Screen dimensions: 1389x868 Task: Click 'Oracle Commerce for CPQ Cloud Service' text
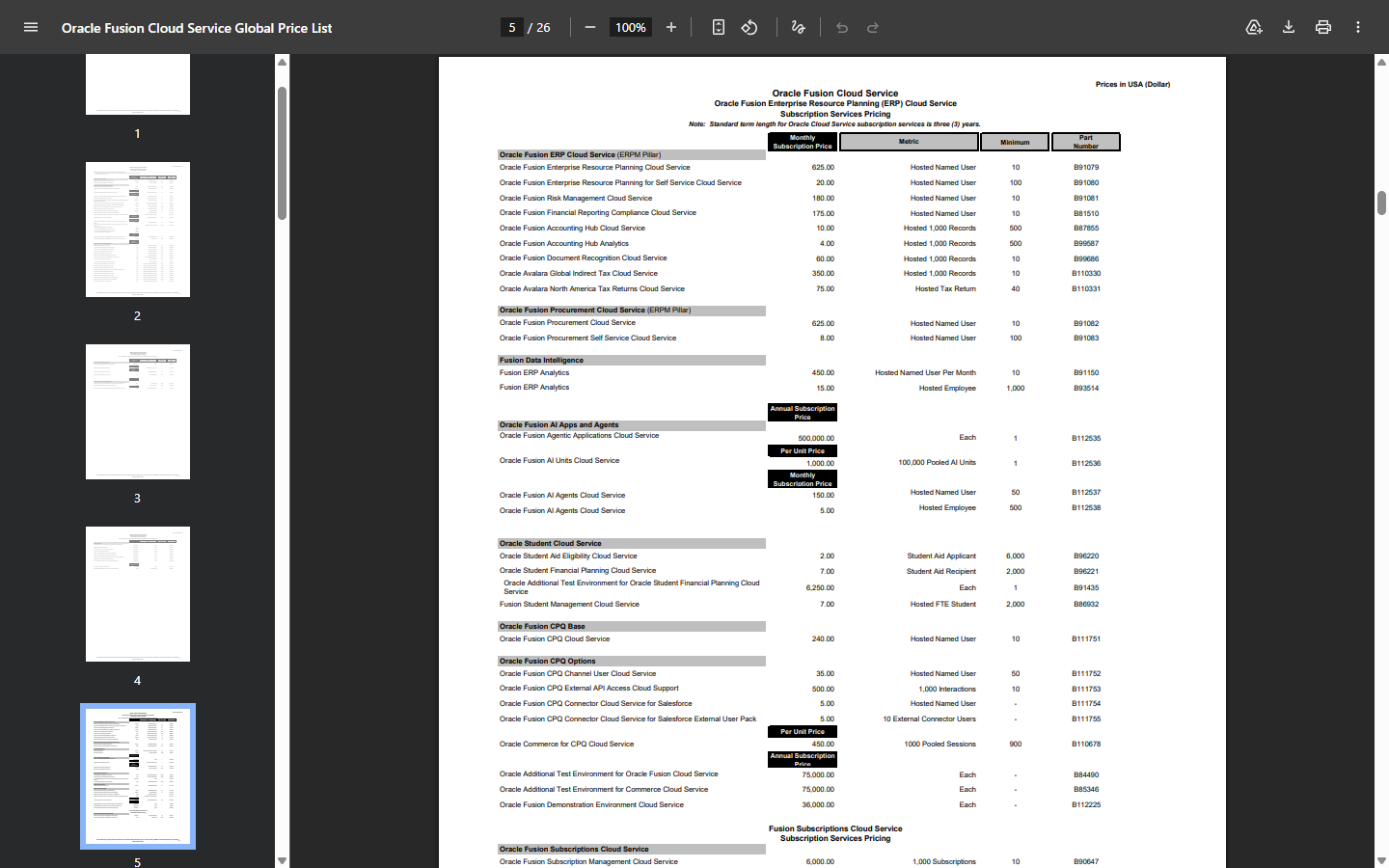(x=566, y=745)
